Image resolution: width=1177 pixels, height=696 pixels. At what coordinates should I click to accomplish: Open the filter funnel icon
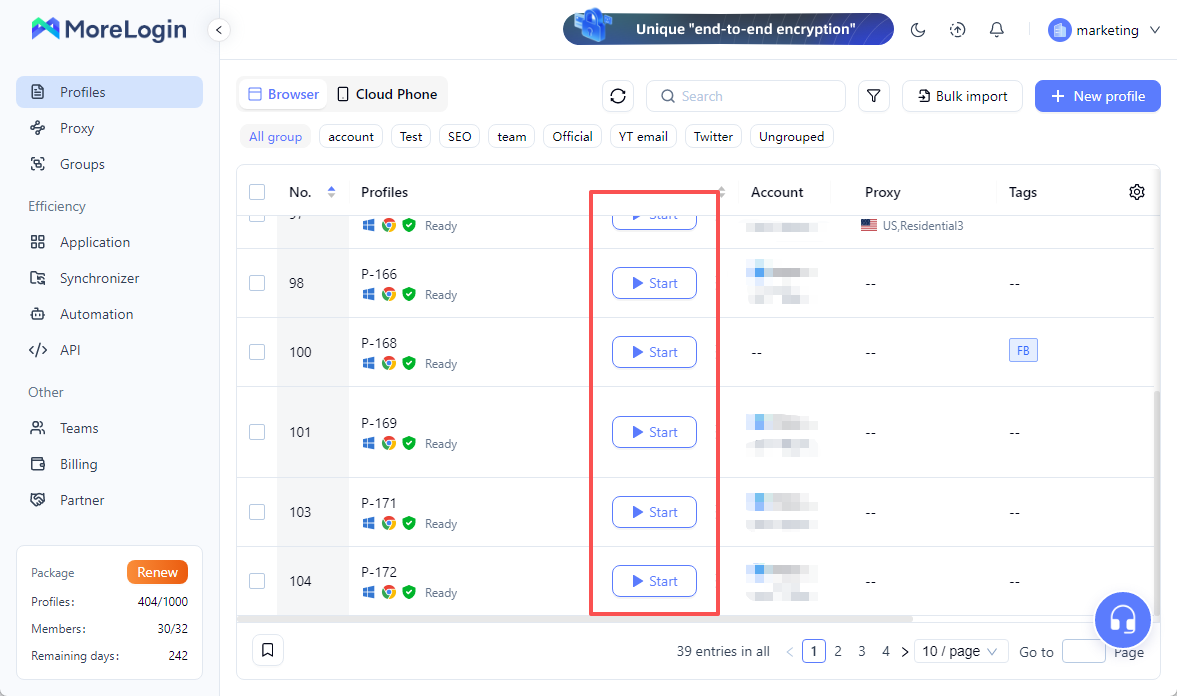point(874,96)
